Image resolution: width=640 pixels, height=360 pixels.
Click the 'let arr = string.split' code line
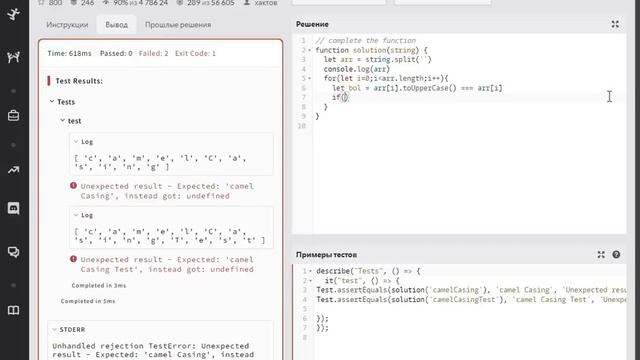point(378,60)
